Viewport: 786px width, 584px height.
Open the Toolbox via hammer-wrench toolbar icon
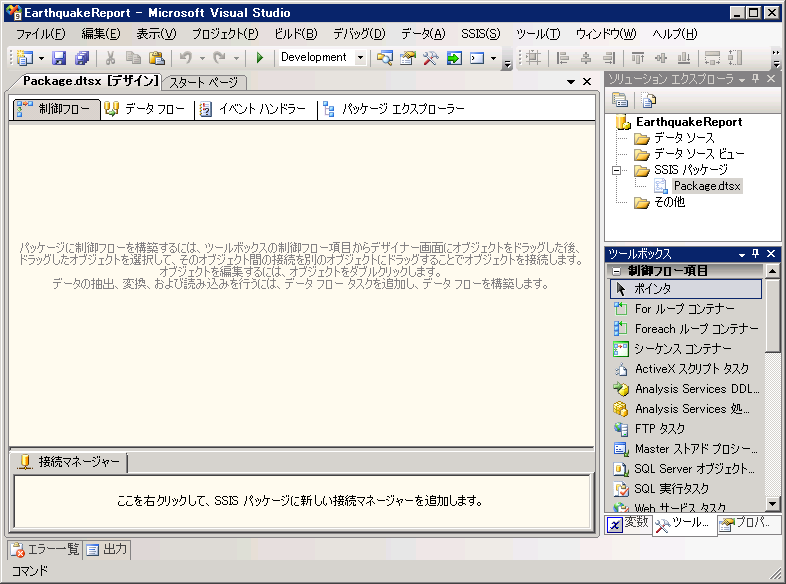tap(431, 58)
